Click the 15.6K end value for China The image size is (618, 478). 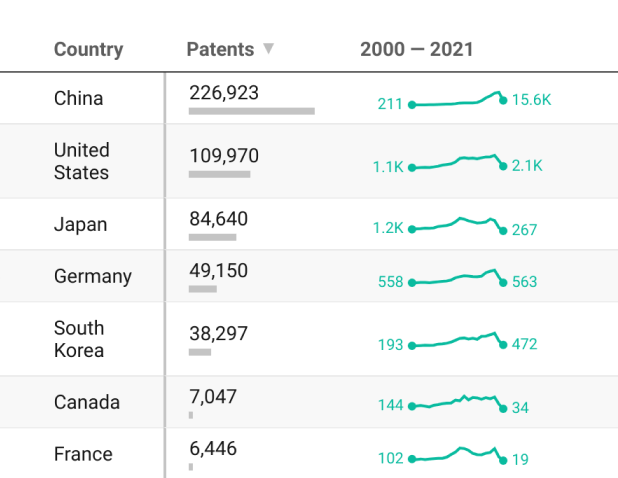(x=531, y=100)
